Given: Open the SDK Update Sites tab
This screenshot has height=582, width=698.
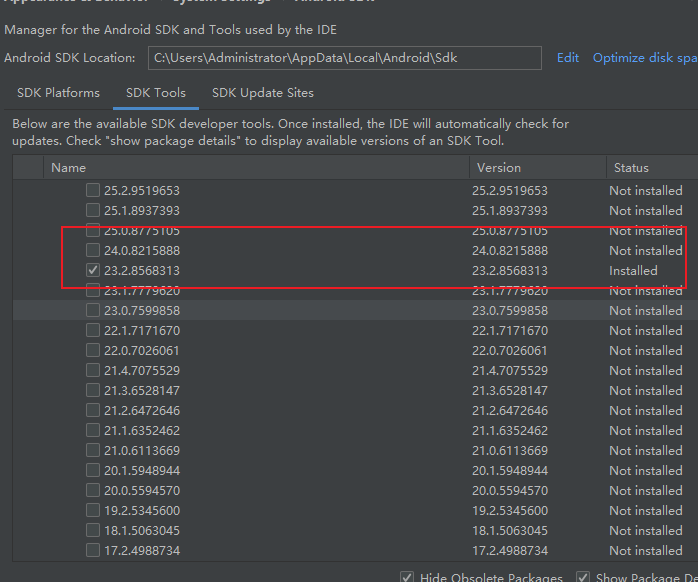Looking at the screenshot, I should pyautogui.click(x=262, y=93).
